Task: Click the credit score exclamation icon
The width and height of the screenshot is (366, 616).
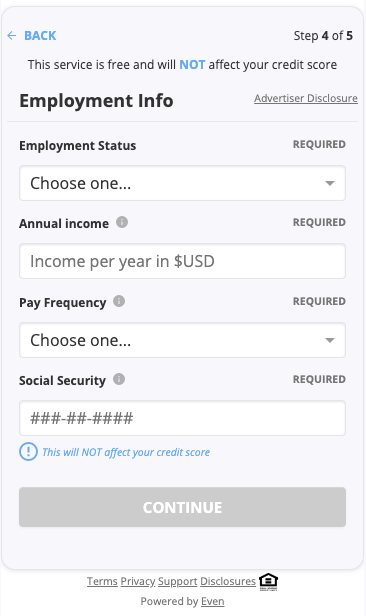Action: 28,452
